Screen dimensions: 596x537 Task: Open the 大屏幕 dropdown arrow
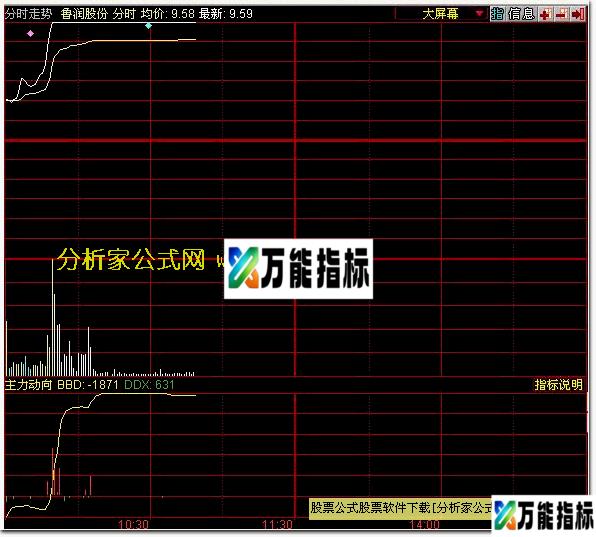click(479, 14)
